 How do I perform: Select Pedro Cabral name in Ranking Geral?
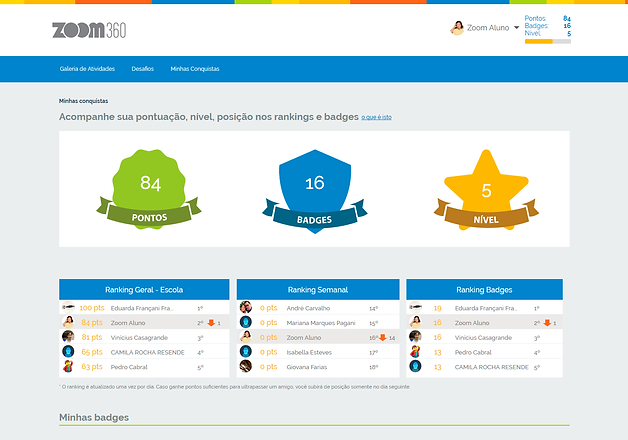coord(129,367)
